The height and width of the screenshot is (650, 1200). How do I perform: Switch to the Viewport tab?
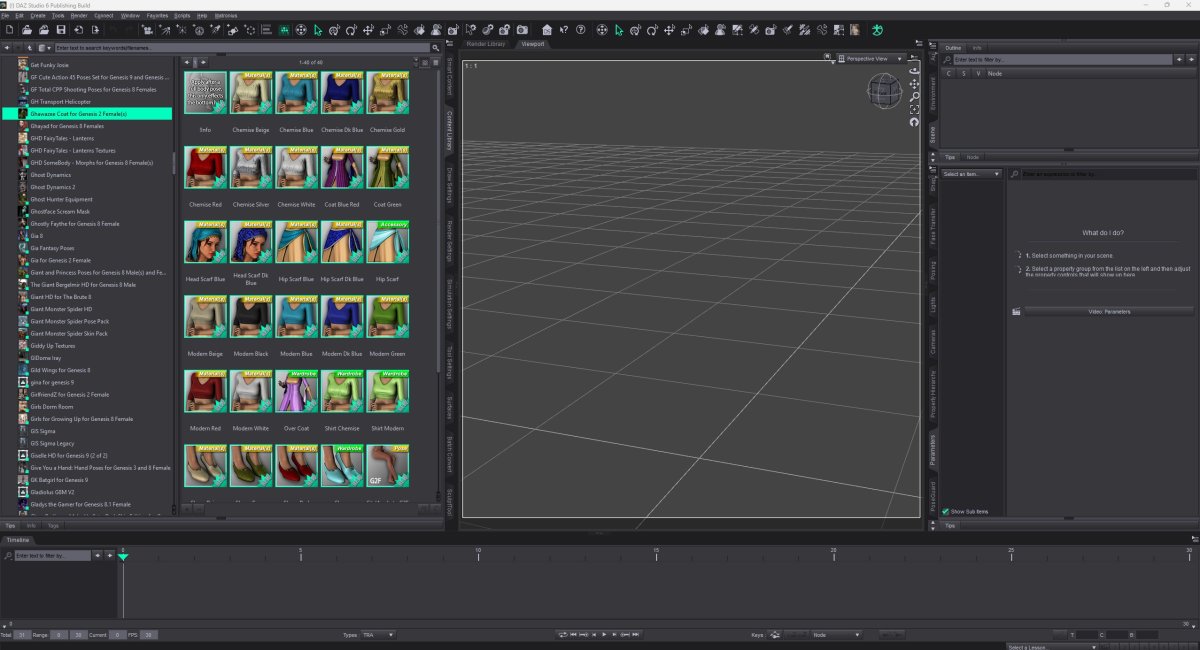(533, 44)
